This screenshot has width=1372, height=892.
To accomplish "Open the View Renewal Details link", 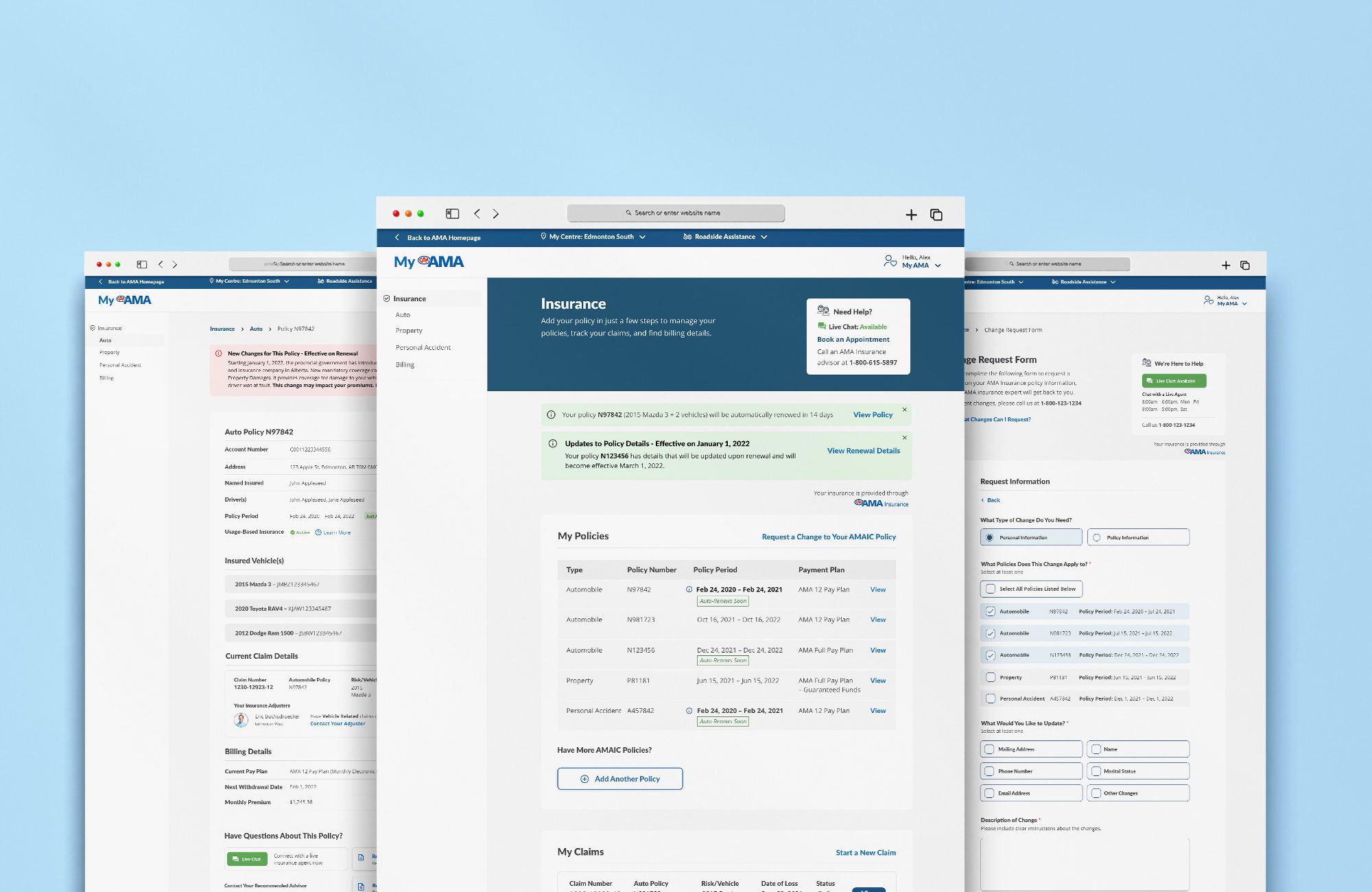I will click(863, 451).
